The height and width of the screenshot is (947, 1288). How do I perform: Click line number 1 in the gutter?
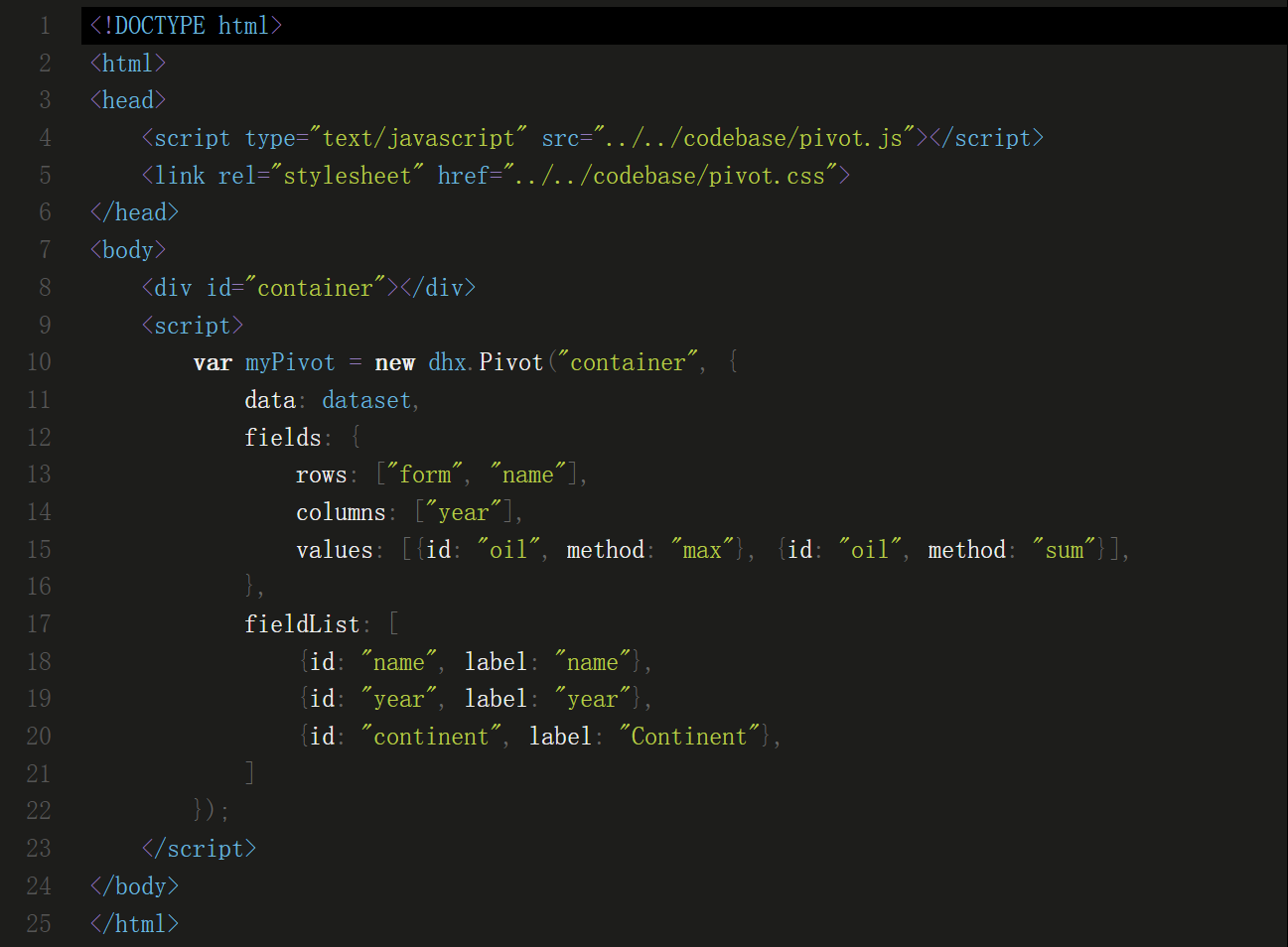pos(45,26)
